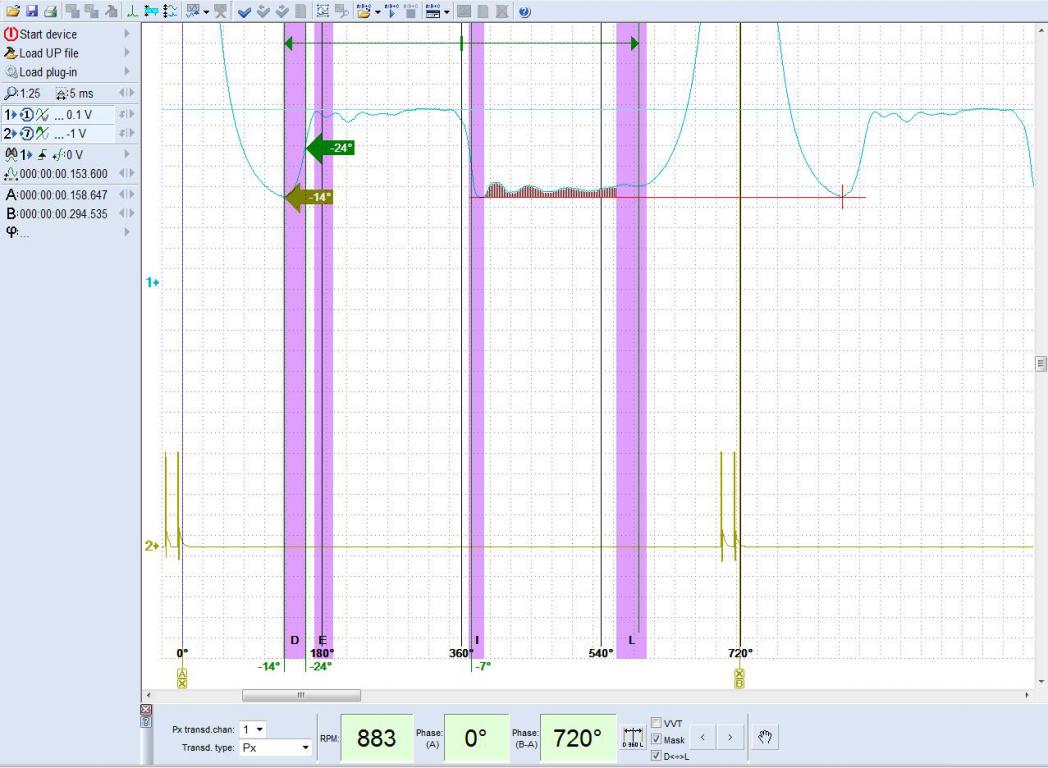The height and width of the screenshot is (768, 1048).
Task: Expand the Load plug-in submenu arrow
Action: pyautogui.click(x=127, y=72)
